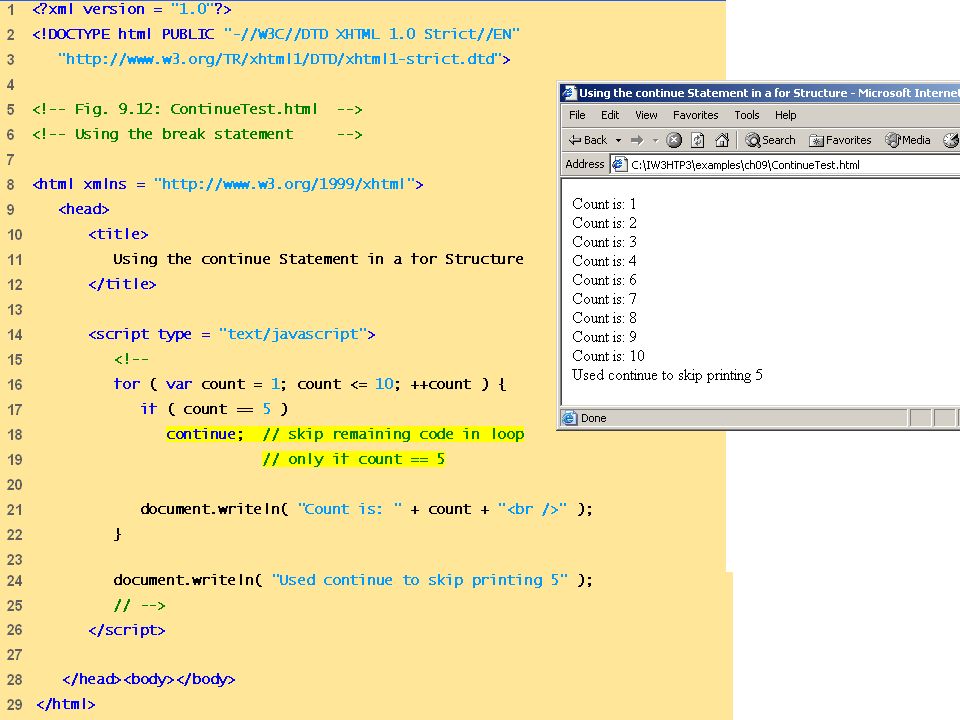
Task: Open the Help menu
Action: 786,115
